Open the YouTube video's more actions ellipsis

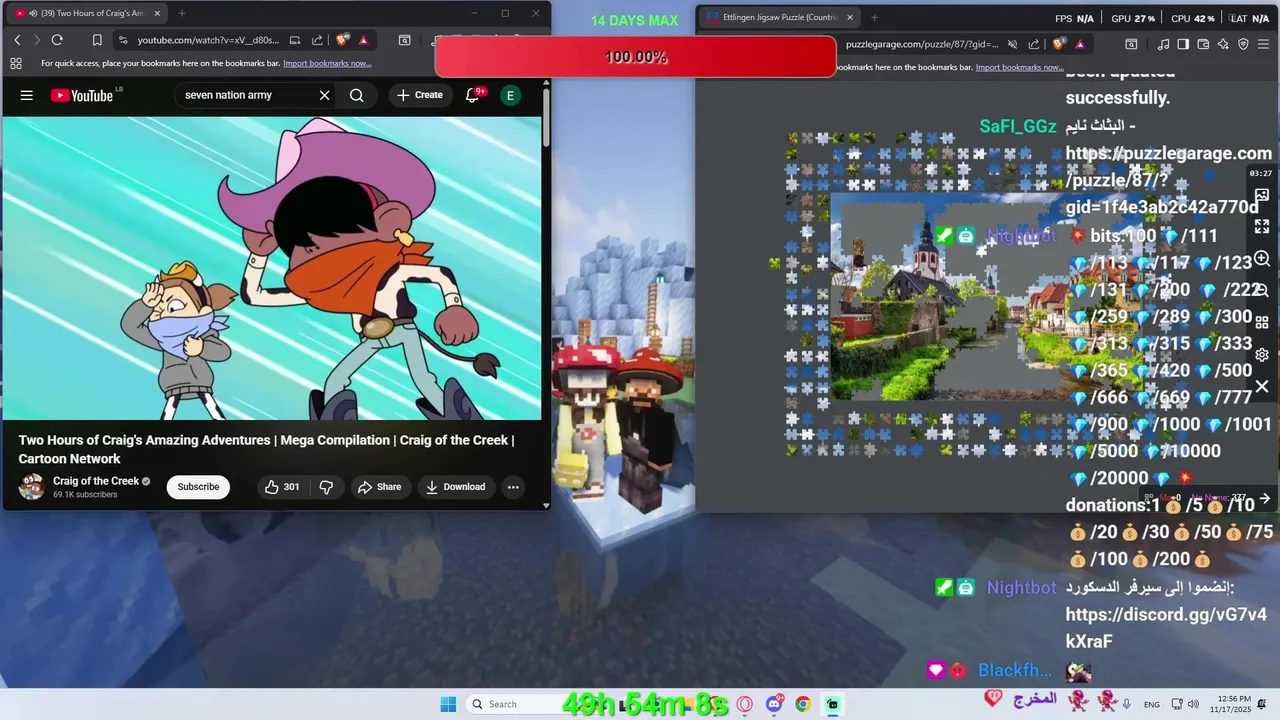pos(513,487)
